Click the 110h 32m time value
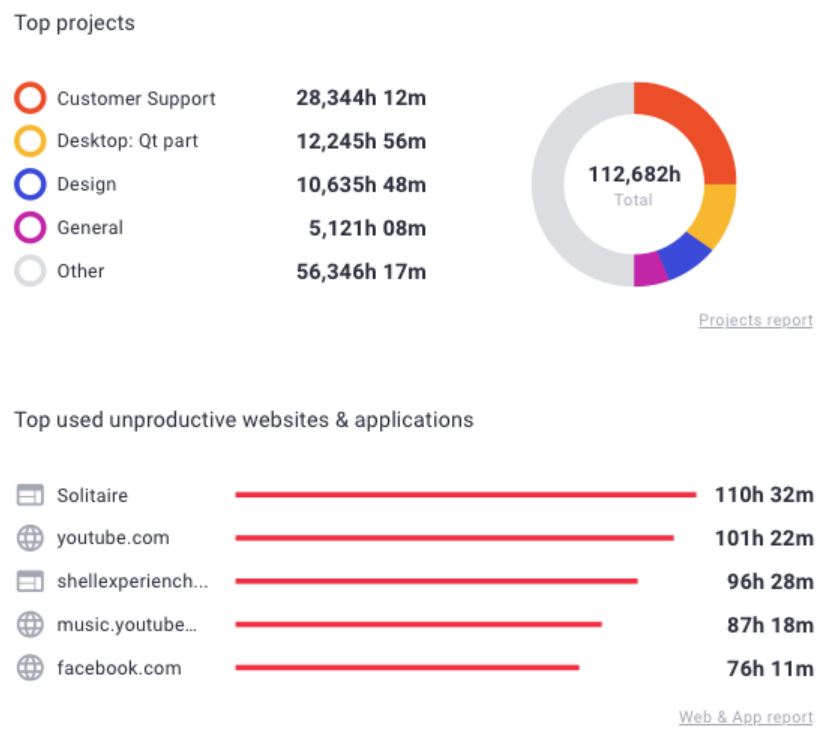Viewport: 840px width, 750px height. point(764,495)
